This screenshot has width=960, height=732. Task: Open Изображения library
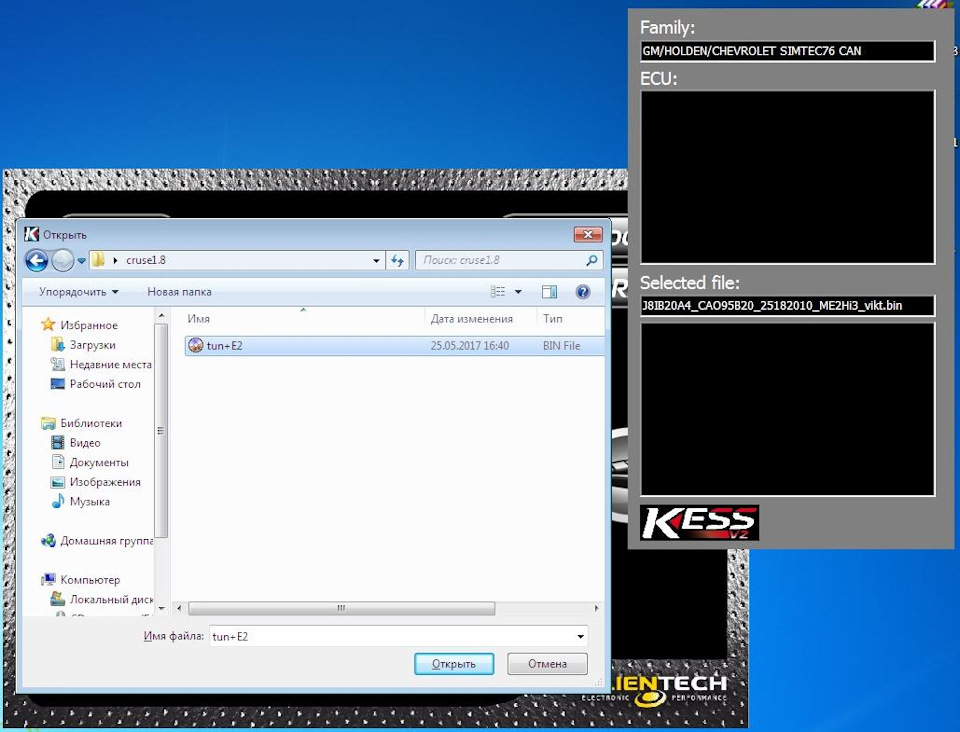[105, 482]
